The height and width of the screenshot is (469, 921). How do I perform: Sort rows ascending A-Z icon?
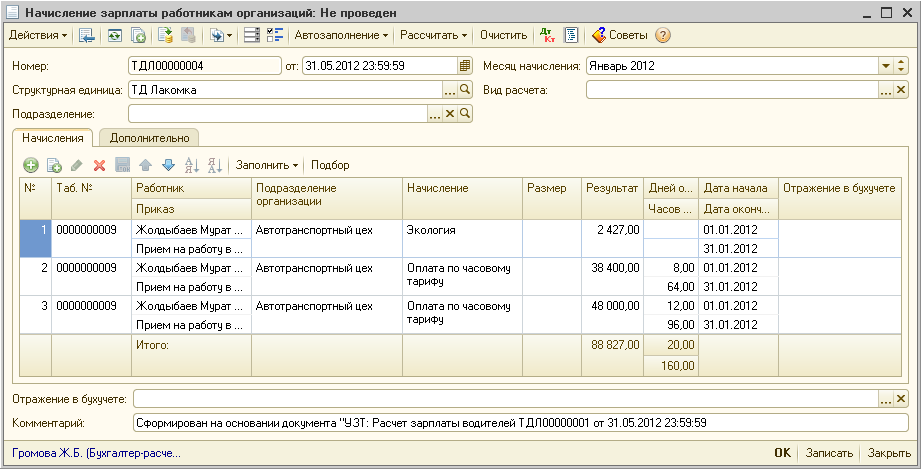(x=192, y=165)
